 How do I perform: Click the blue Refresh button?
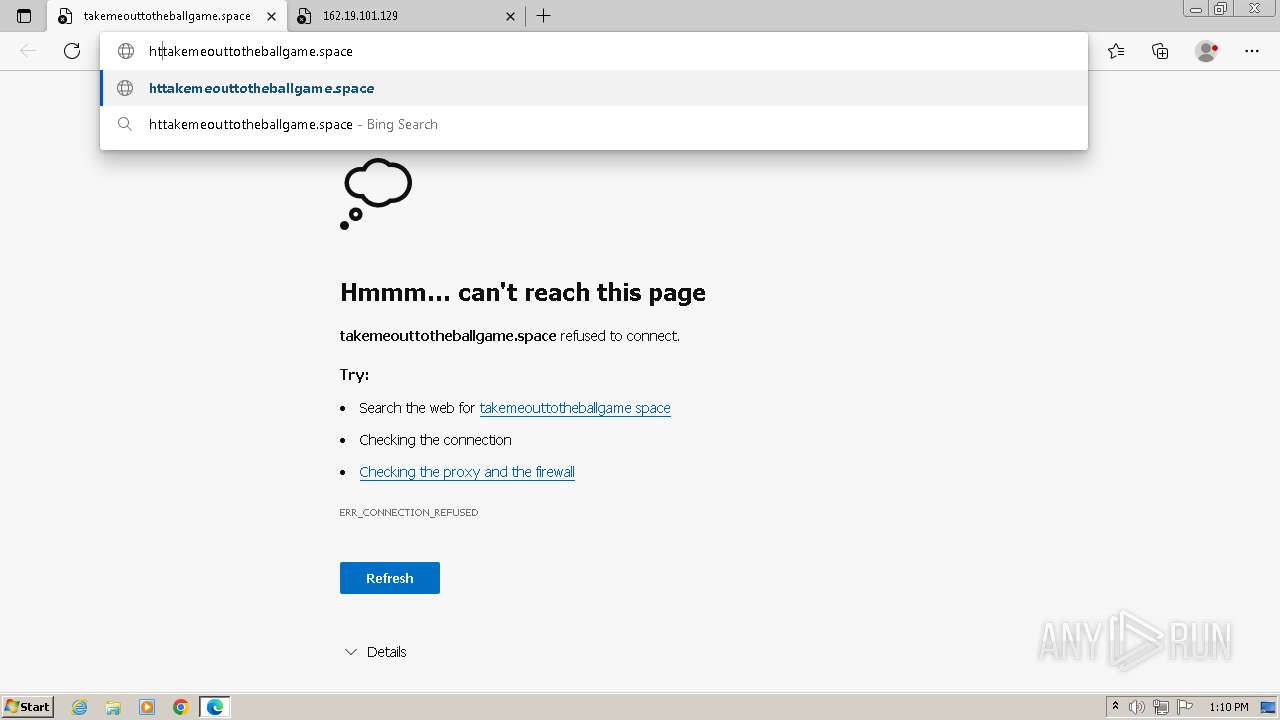click(x=390, y=578)
